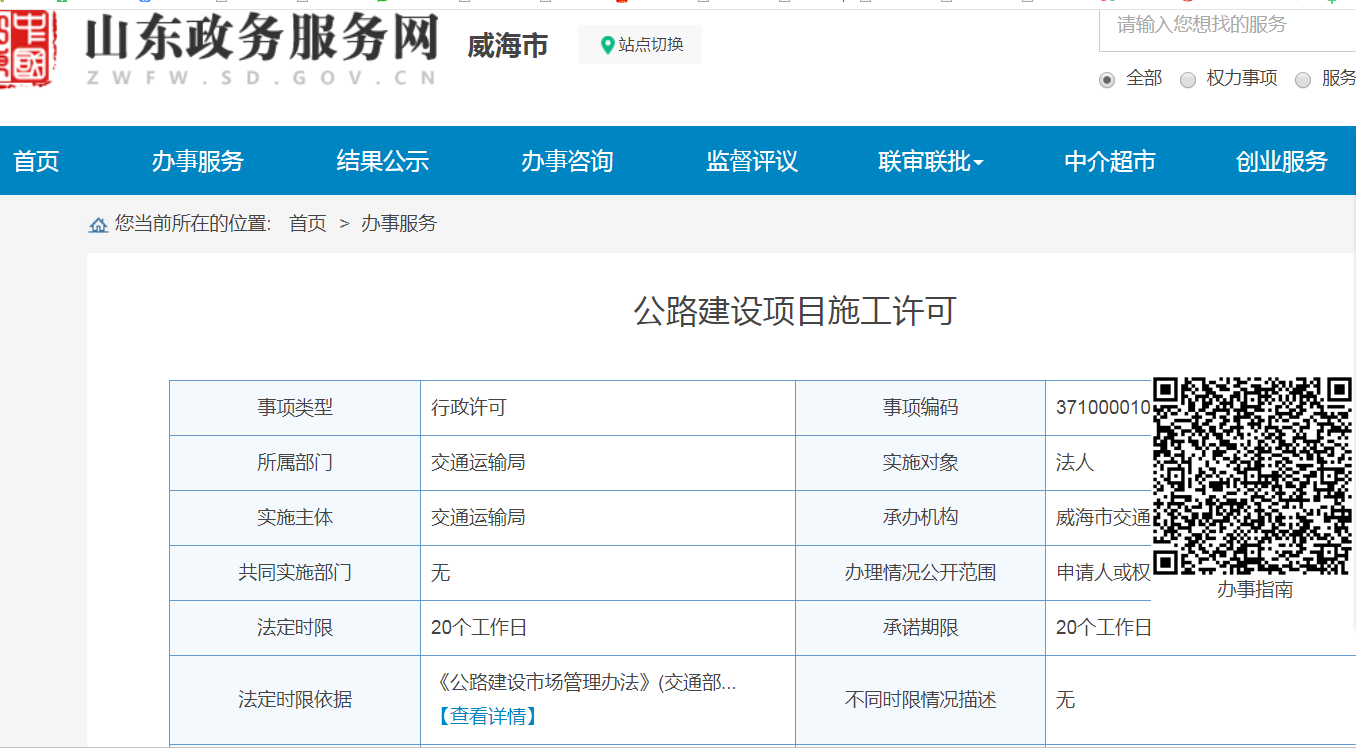Click the service search input box
1356x750 pixels.
tap(1225, 26)
